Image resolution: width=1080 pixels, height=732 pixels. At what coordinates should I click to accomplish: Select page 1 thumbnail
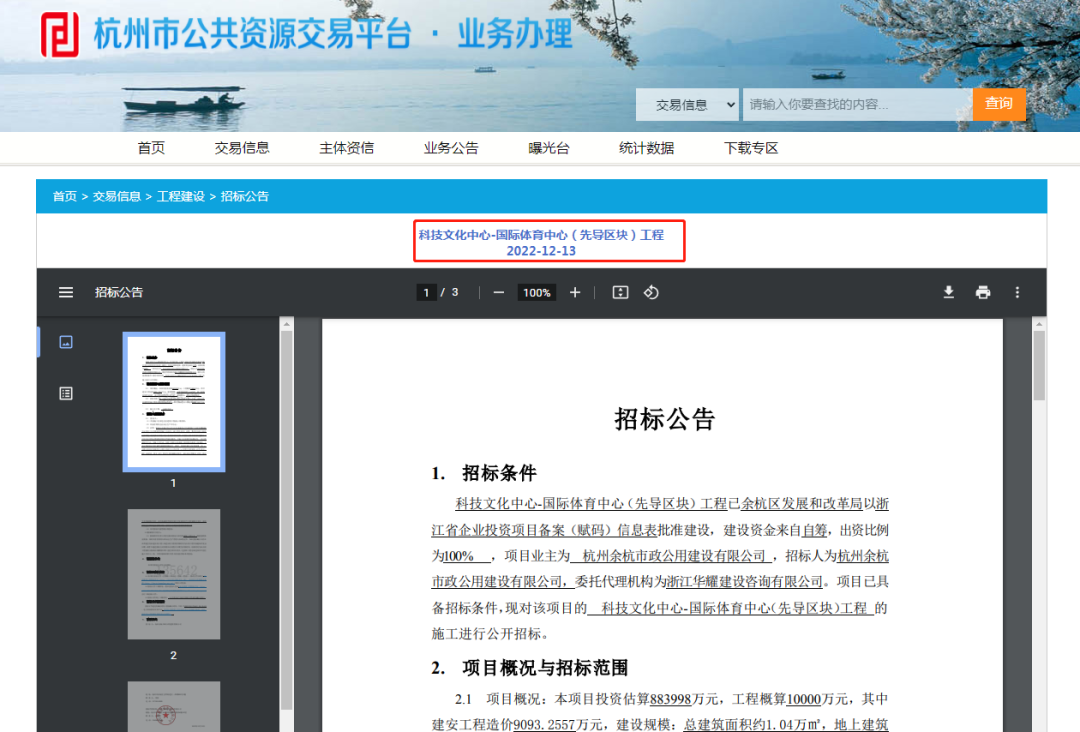point(174,402)
